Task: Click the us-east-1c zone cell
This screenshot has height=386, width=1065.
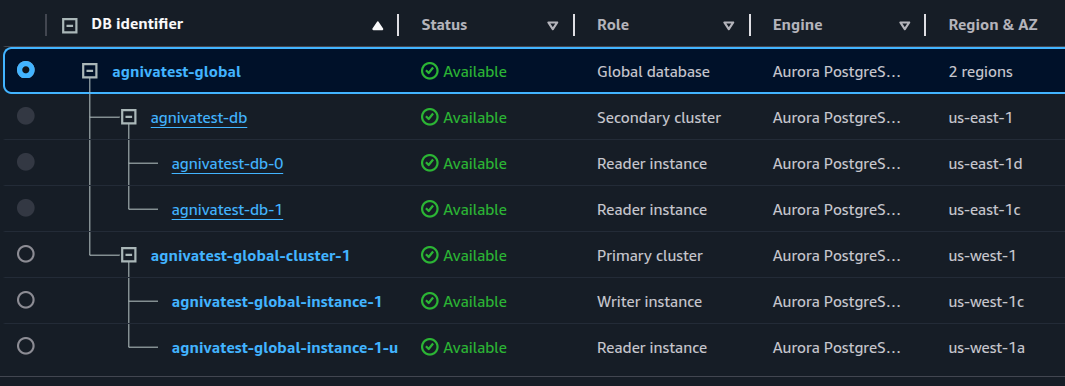Action: [x=985, y=210]
